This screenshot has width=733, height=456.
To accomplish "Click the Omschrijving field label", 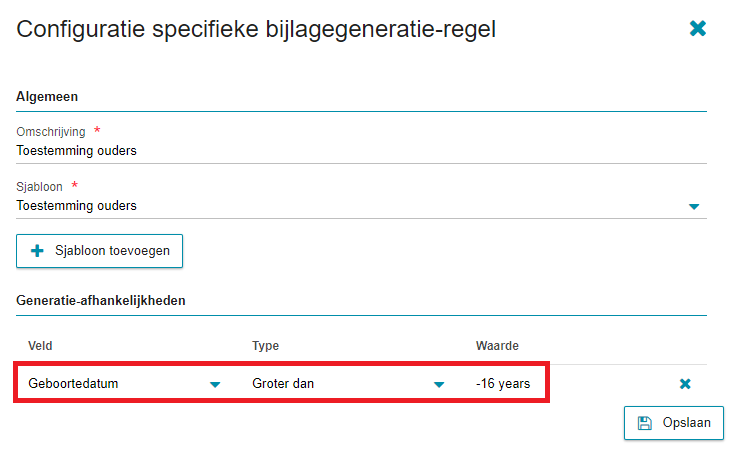I will pos(51,132).
